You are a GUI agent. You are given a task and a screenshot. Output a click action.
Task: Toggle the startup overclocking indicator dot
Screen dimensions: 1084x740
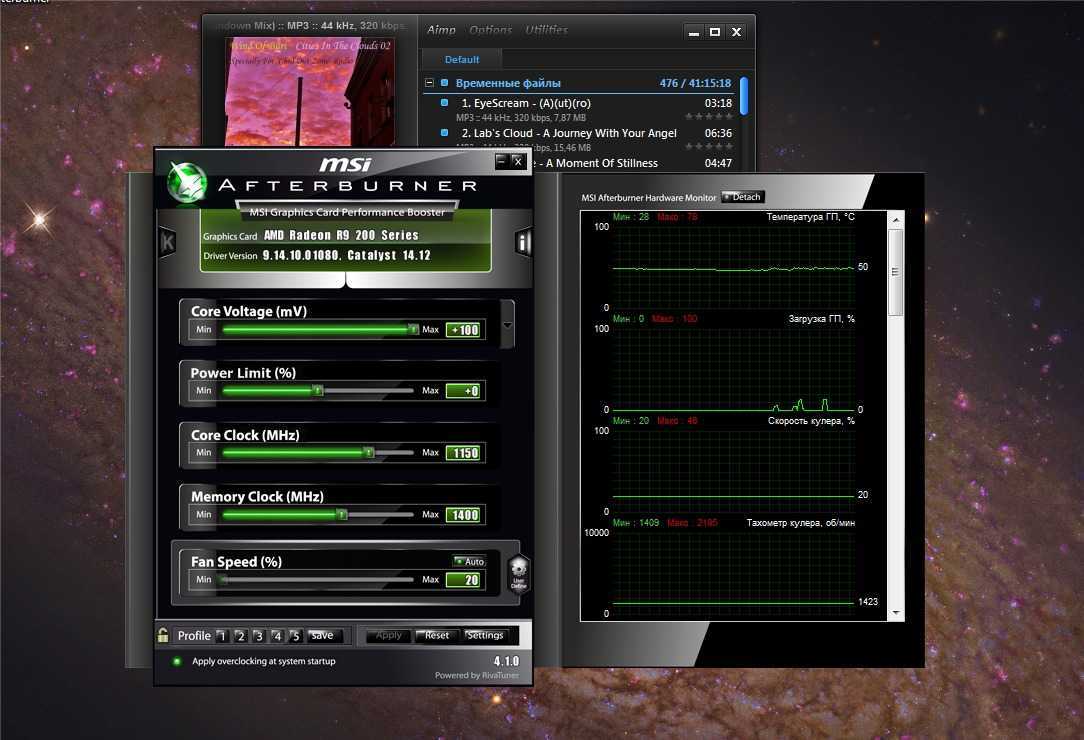click(x=177, y=661)
